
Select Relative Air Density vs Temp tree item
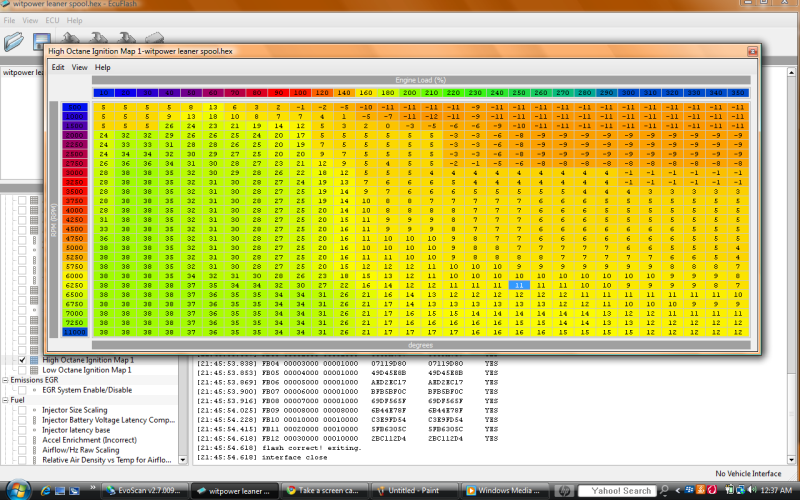tap(107, 460)
